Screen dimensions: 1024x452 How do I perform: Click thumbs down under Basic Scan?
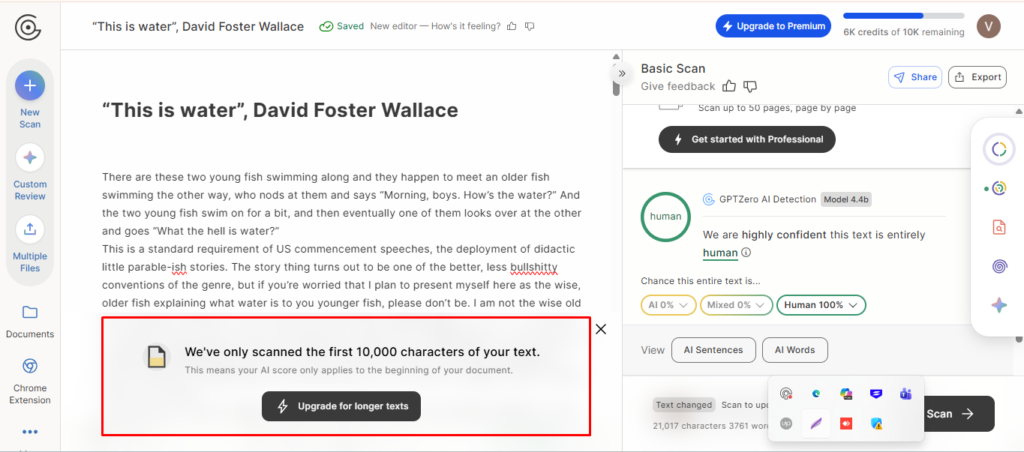pyautogui.click(x=750, y=86)
